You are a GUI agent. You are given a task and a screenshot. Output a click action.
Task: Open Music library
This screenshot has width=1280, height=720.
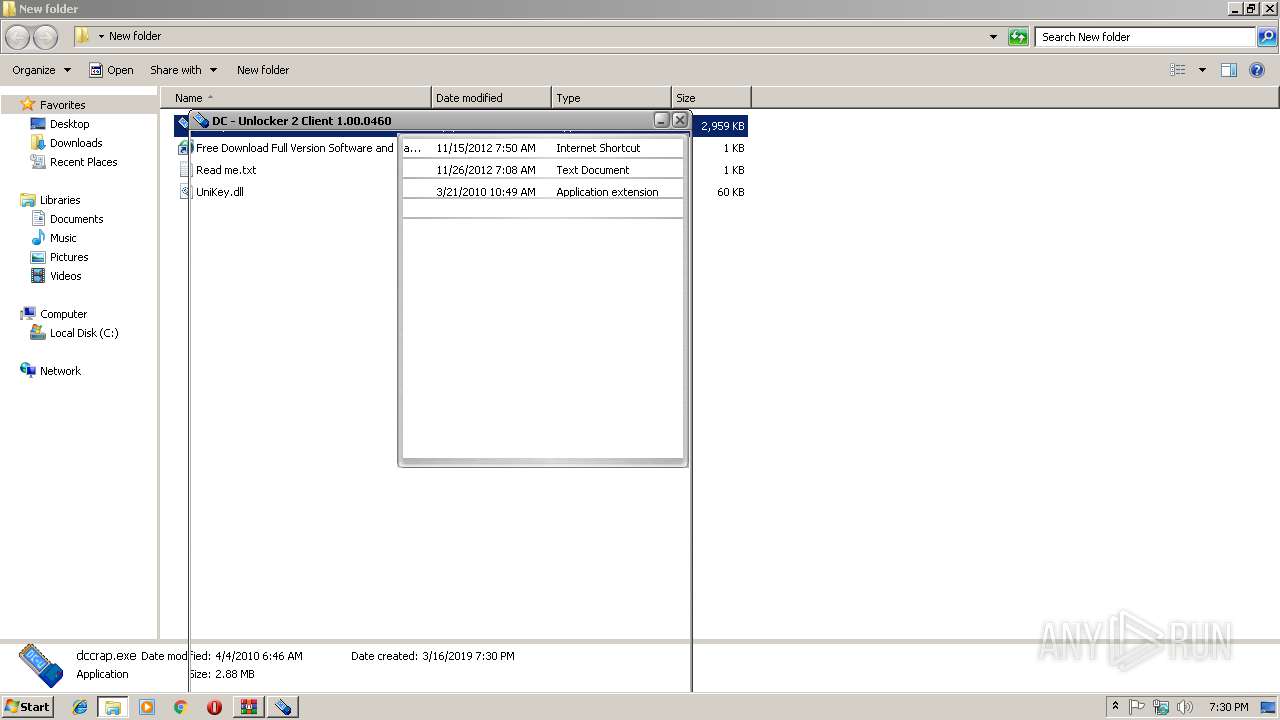[63, 238]
